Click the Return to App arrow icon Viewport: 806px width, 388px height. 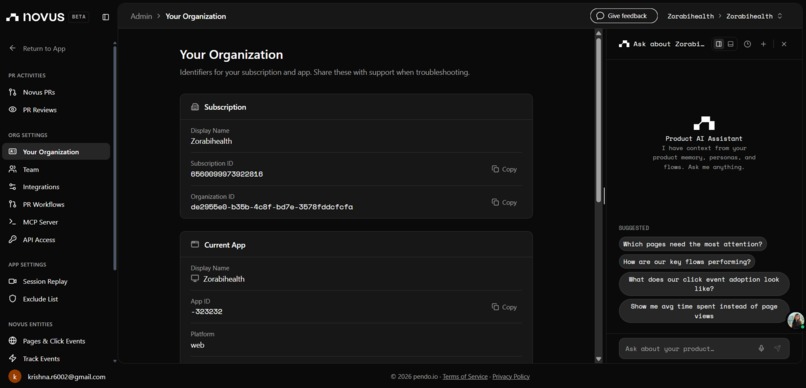13,48
